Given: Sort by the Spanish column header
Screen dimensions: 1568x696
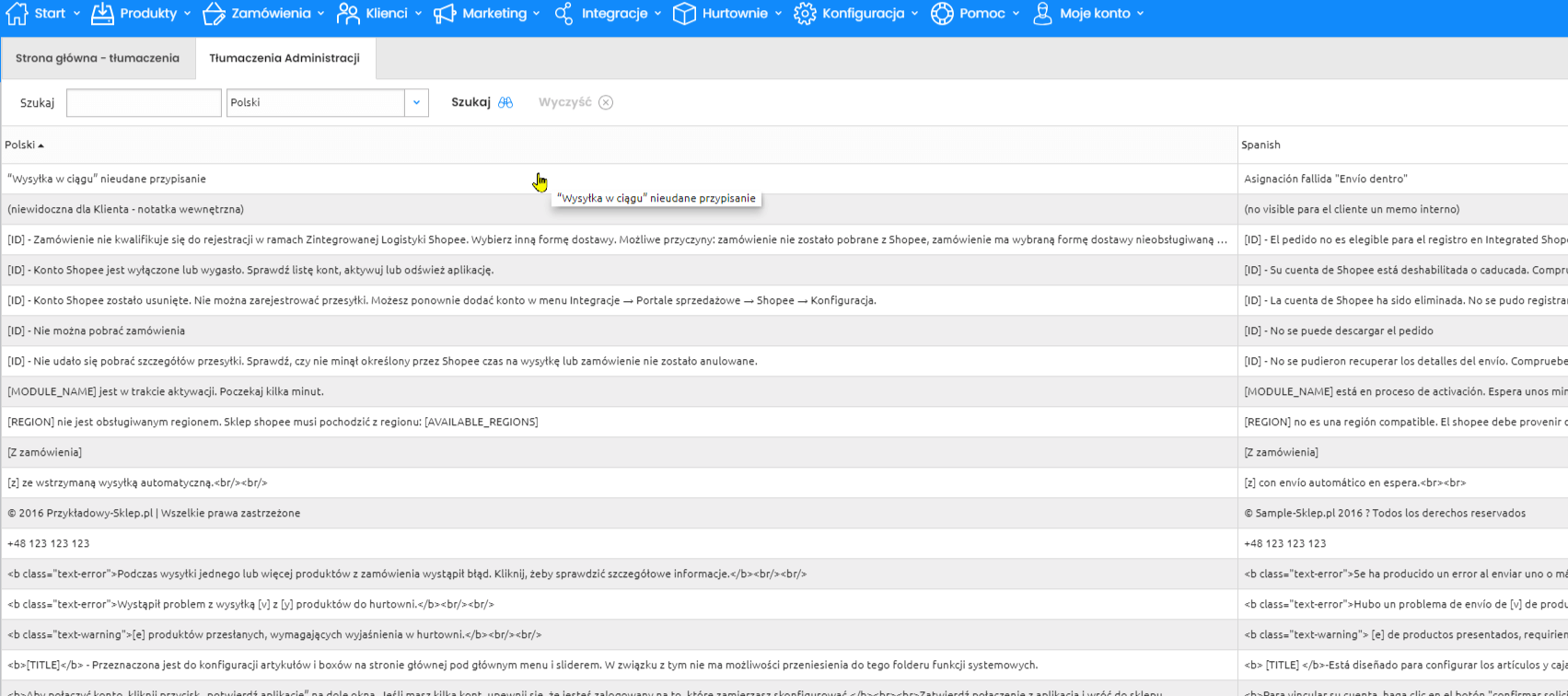Looking at the screenshot, I should point(1403,145).
